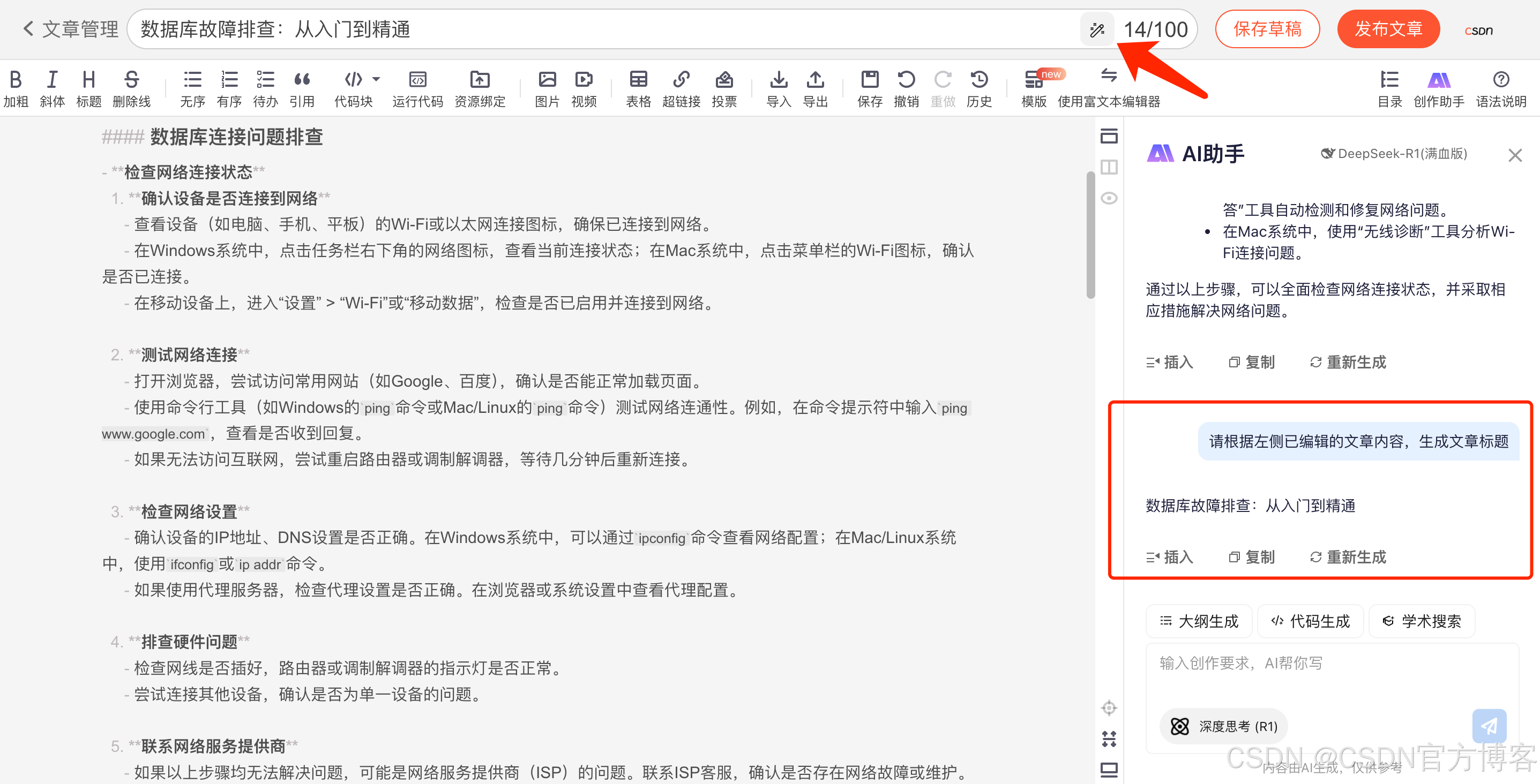Select the 学术搜索 tab

point(1422,621)
